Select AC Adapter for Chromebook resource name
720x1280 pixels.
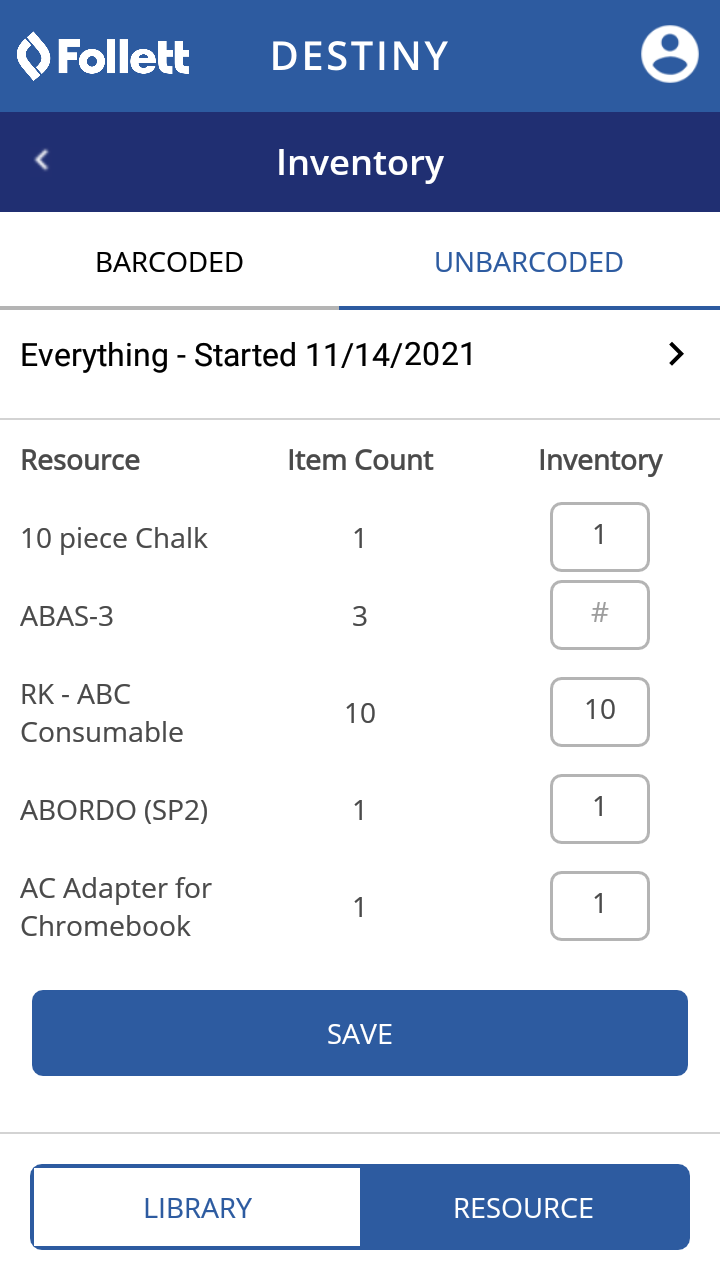click(116, 907)
